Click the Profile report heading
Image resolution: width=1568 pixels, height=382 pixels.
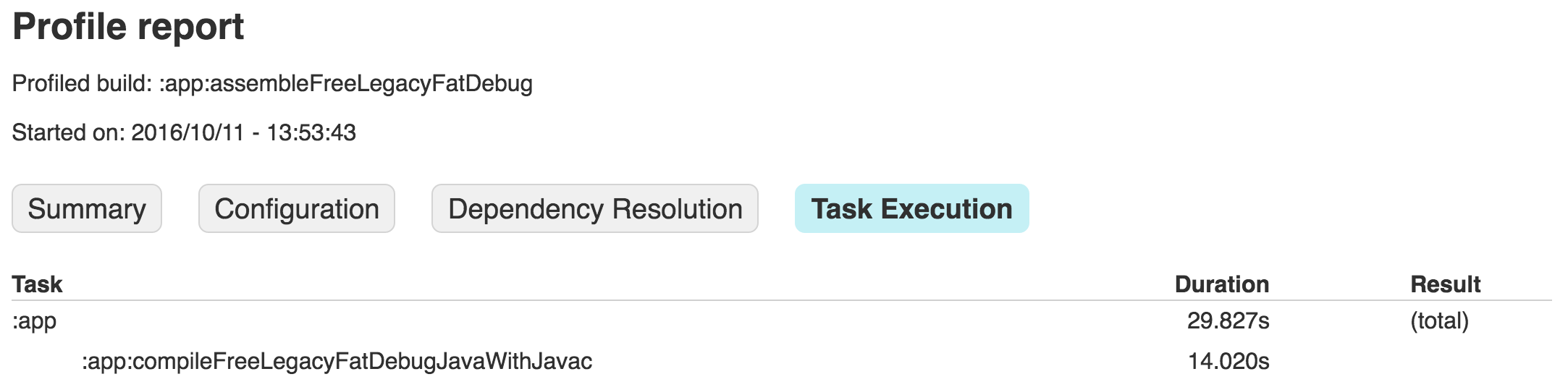(x=128, y=27)
